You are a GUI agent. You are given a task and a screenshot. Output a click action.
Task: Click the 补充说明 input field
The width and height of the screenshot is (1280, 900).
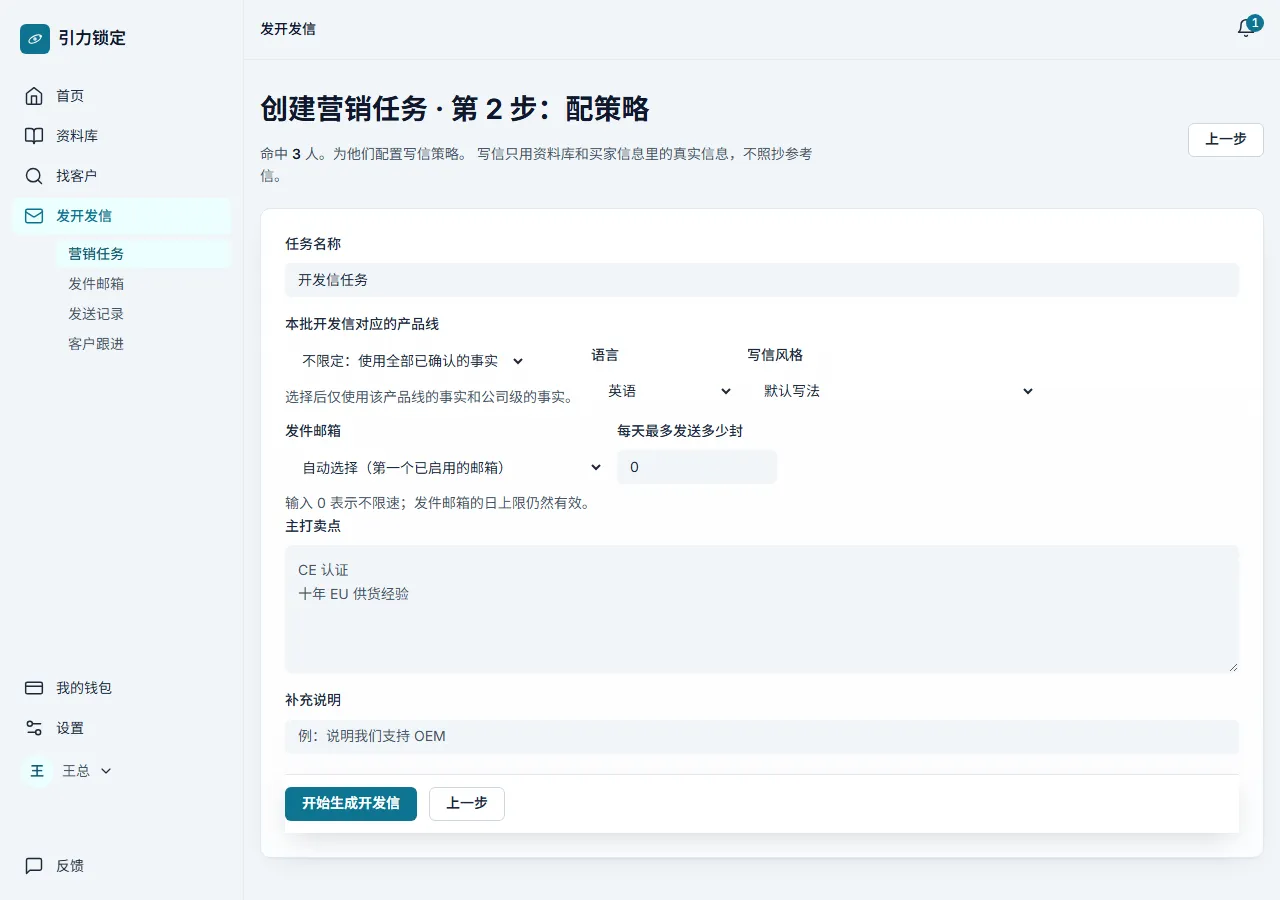762,737
